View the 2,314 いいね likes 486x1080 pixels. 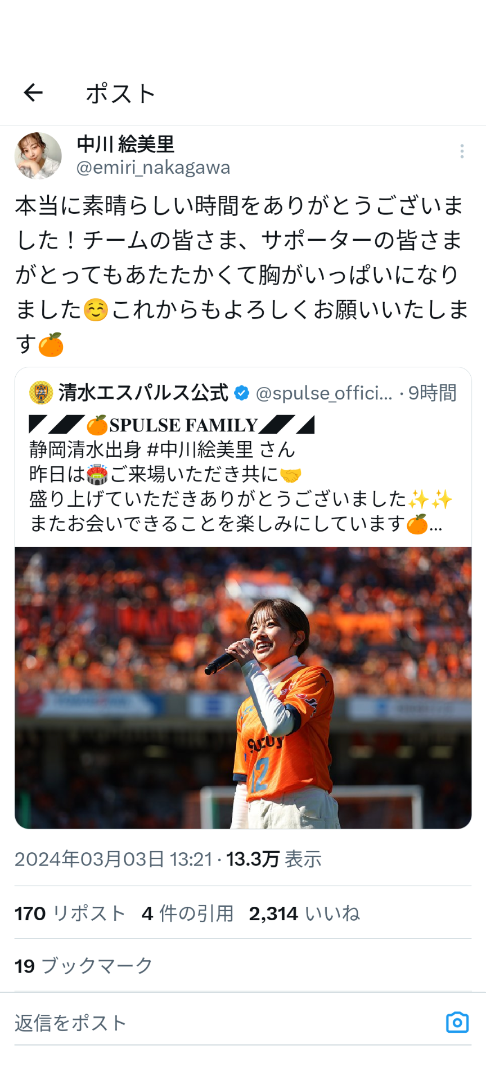304,914
